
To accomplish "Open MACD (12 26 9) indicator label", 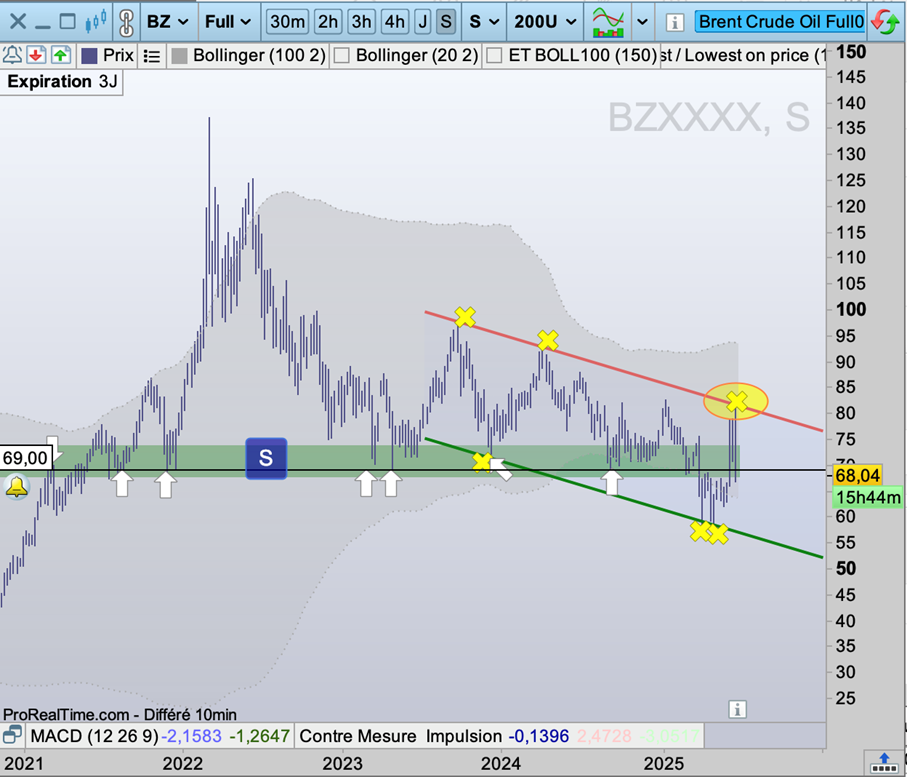I will [x=94, y=736].
